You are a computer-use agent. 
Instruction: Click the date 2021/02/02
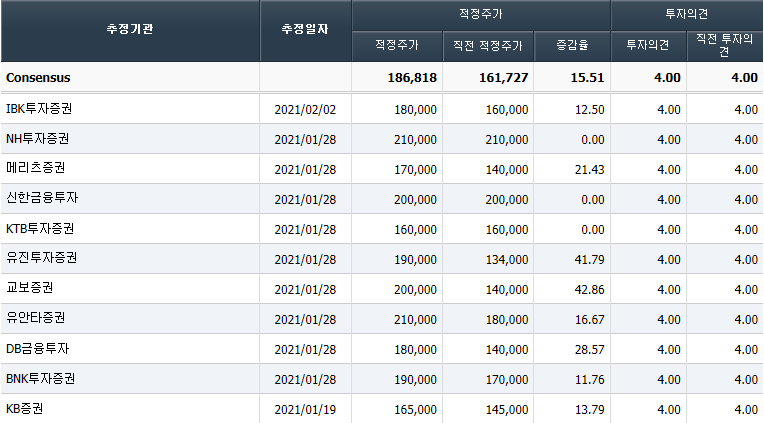[305, 110]
